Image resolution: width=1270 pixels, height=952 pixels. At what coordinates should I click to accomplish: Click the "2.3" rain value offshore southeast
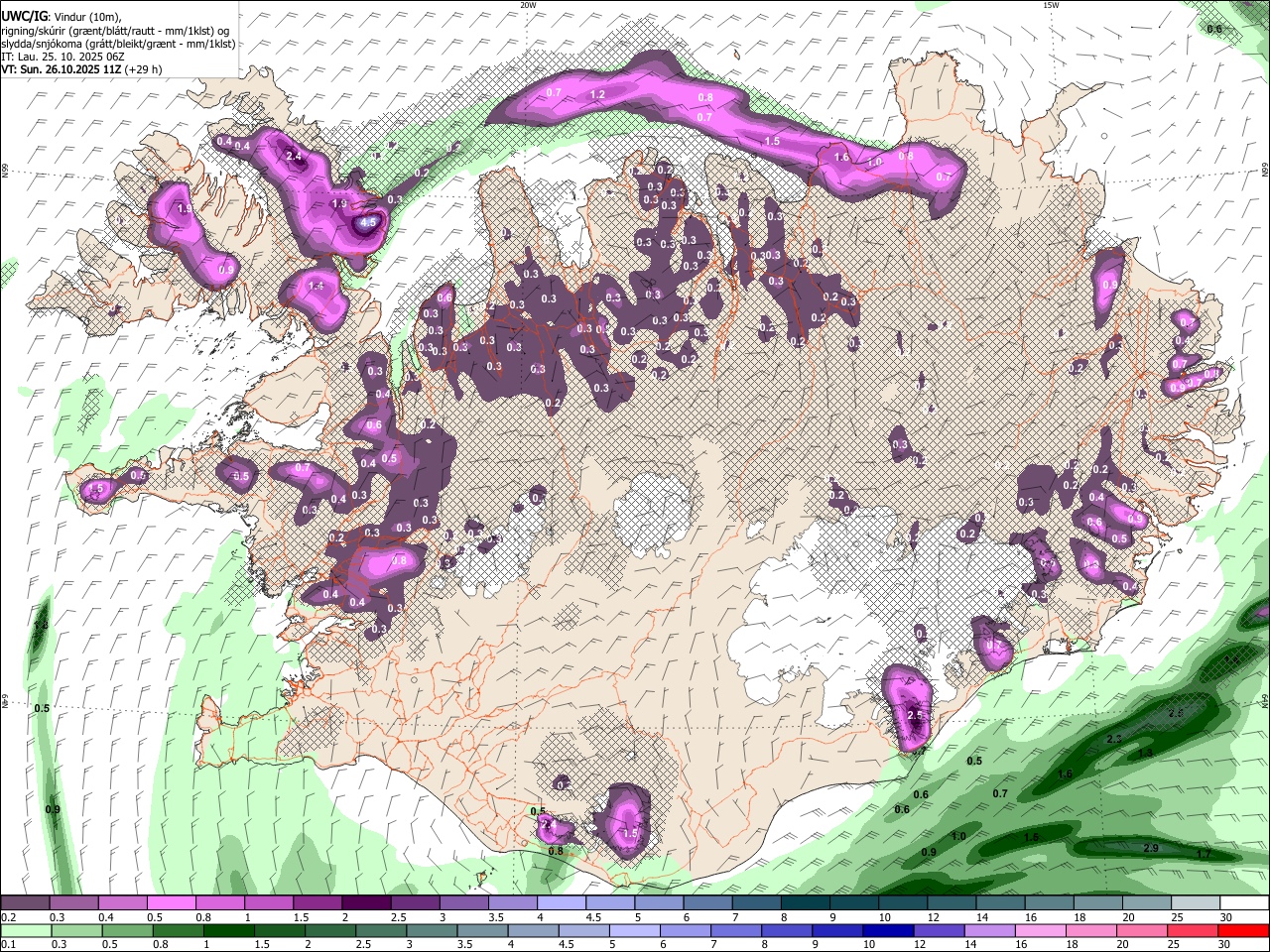pyautogui.click(x=1114, y=740)
